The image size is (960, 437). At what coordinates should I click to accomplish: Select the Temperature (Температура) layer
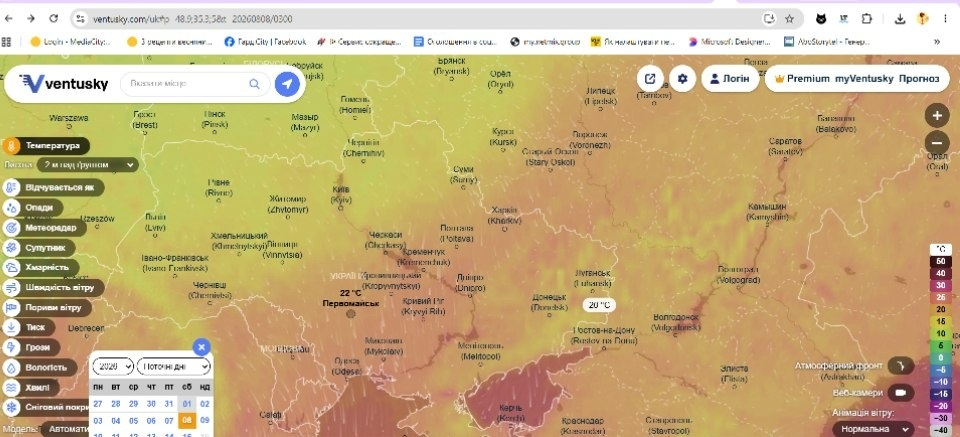tap(46, 146)
